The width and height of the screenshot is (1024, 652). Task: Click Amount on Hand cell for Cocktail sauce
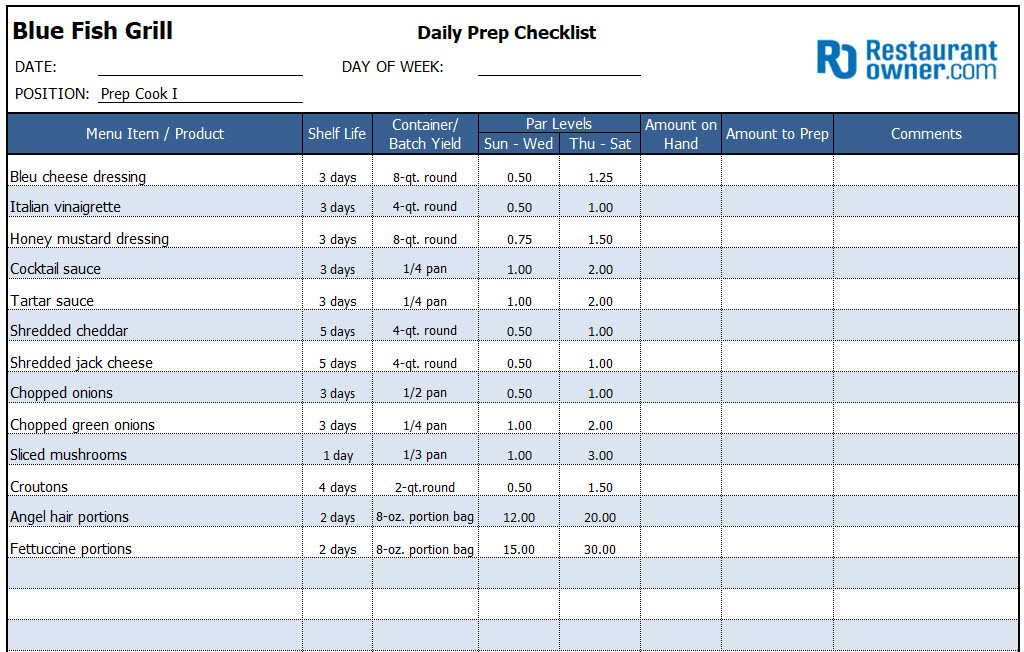[680, 264]
